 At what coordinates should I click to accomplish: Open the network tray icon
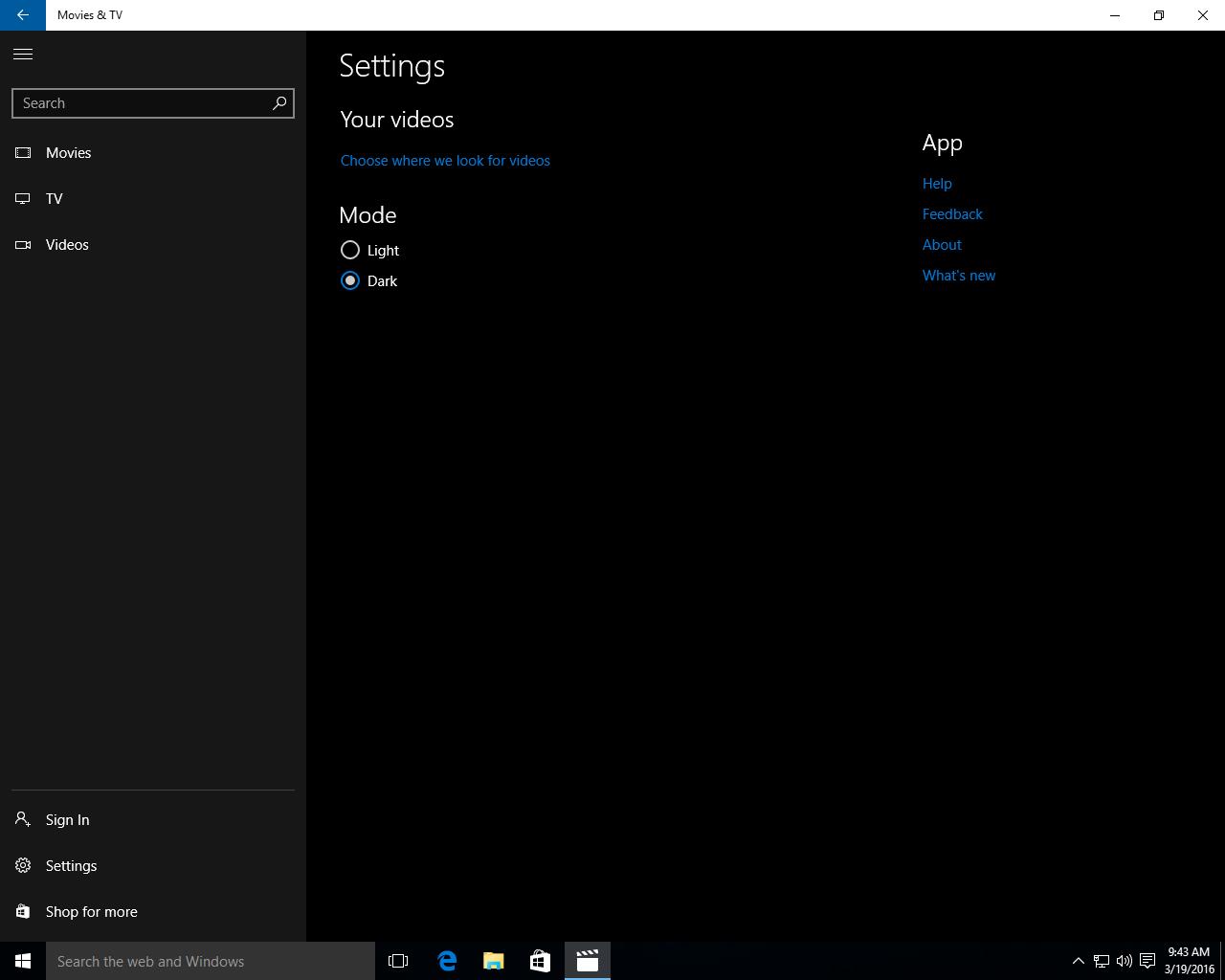pyautogui.click(x=1102, y=961)
